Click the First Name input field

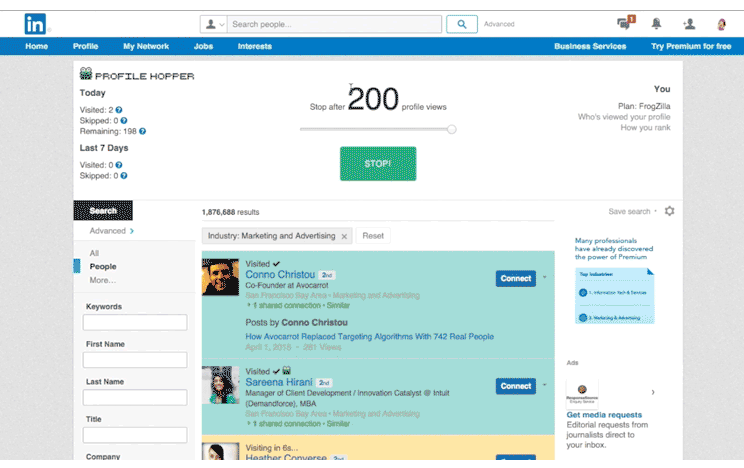135,360
